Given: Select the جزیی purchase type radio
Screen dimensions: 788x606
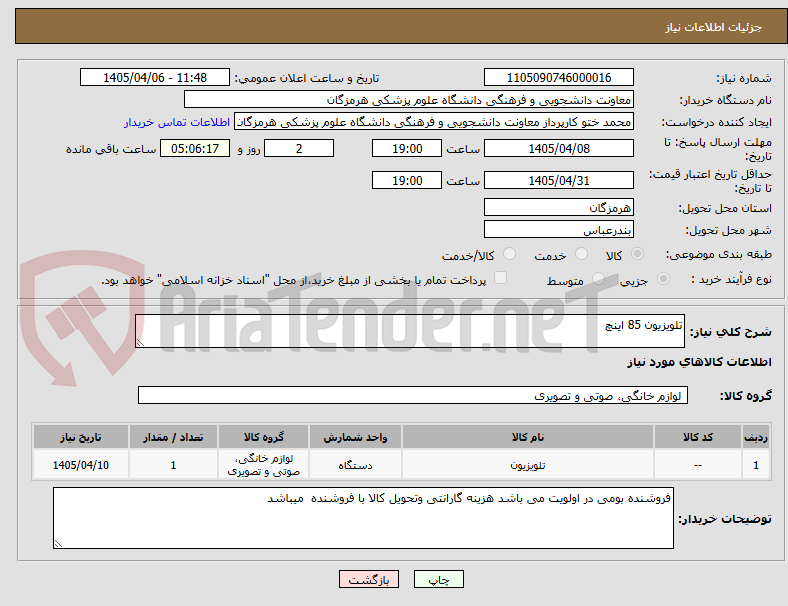Looking at the screenshot, I should [x=663, y=278].
